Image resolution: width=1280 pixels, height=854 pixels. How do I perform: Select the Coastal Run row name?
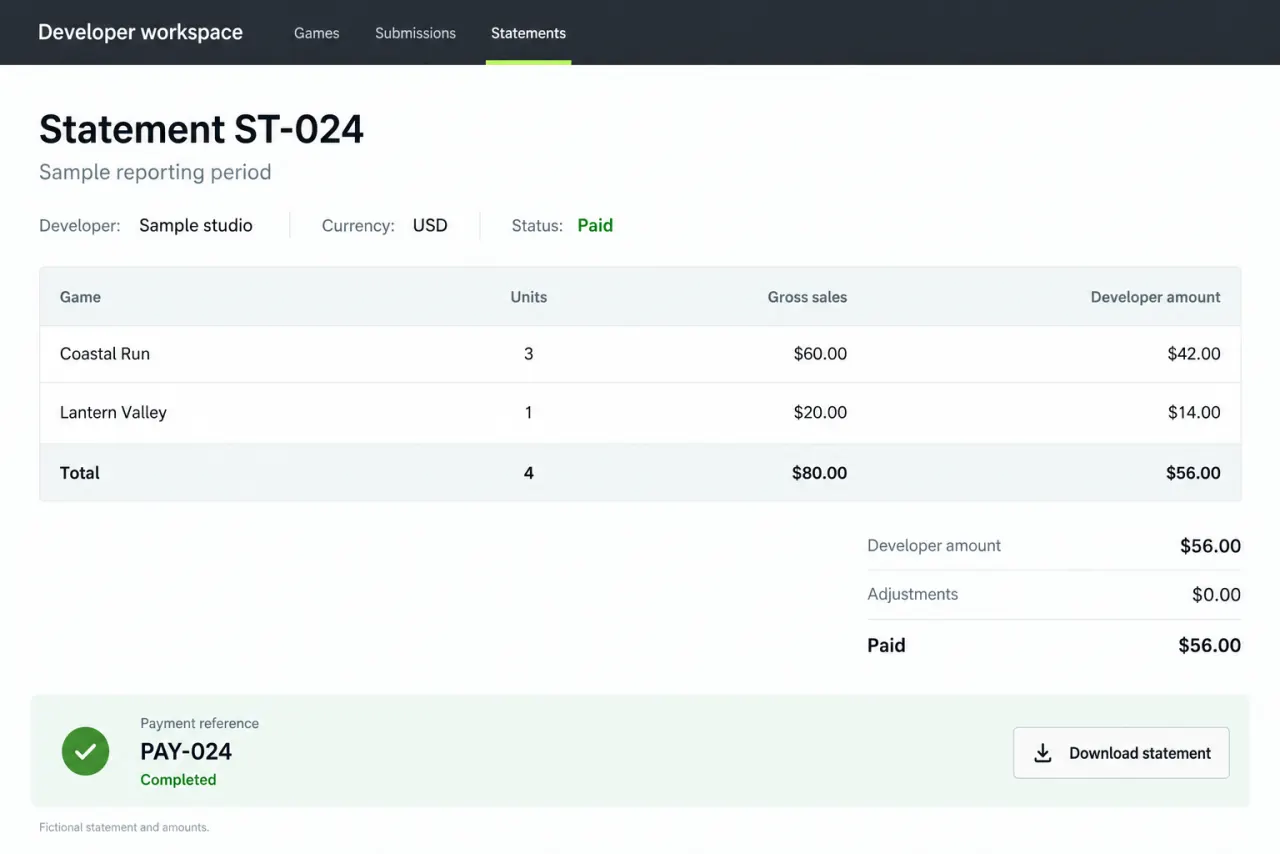[105, 353]
